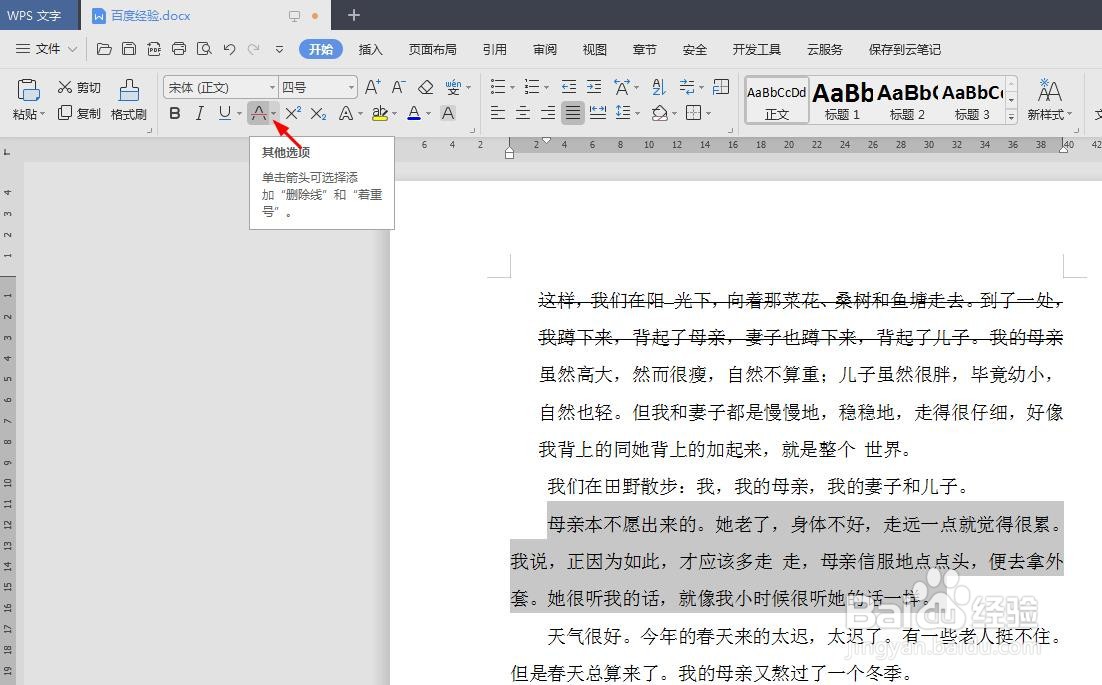
Task: Click the pinyin guide (拼音) icon
Action: coord(454,87)
